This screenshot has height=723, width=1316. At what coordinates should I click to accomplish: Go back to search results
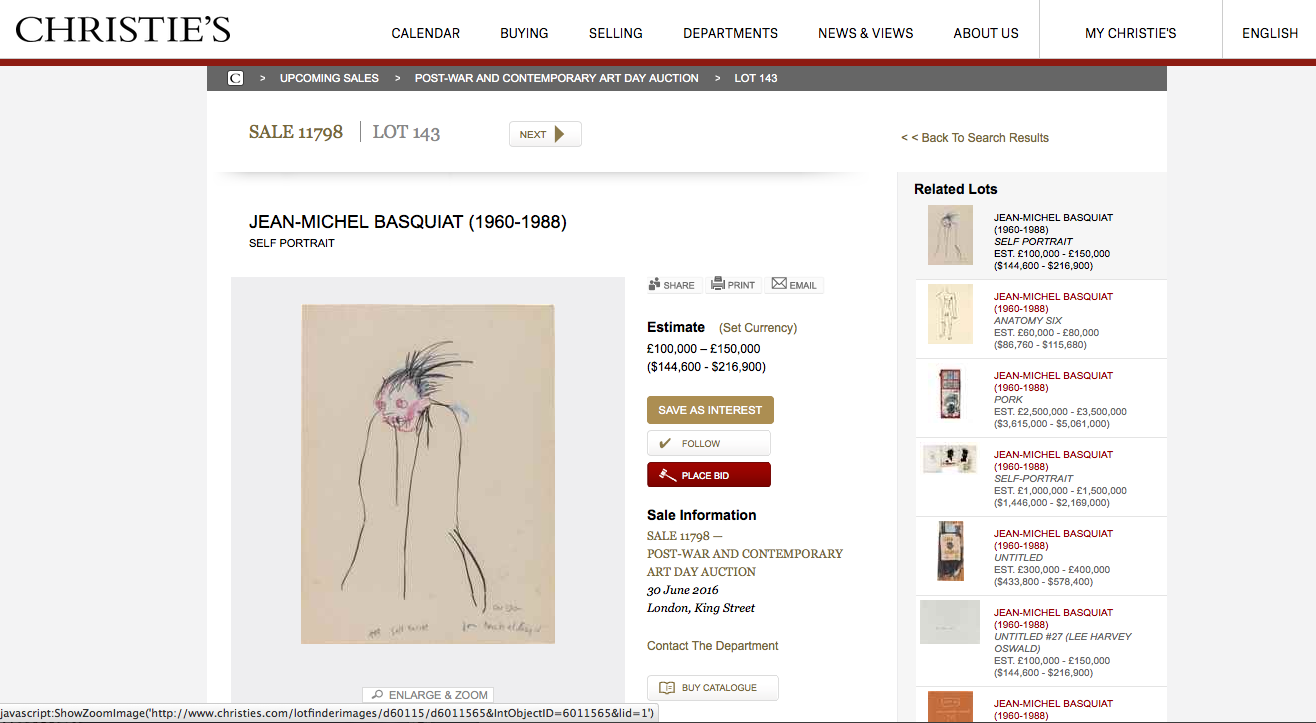tap(975, 138)
